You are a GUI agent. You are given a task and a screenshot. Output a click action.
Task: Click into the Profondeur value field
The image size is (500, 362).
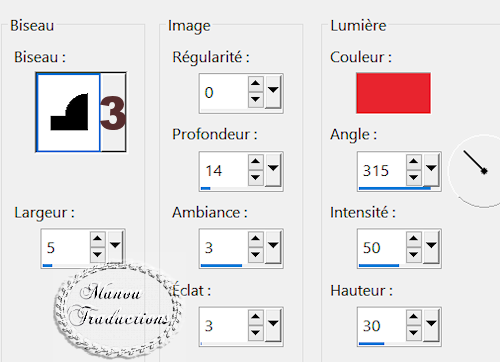tap(224, 170)
